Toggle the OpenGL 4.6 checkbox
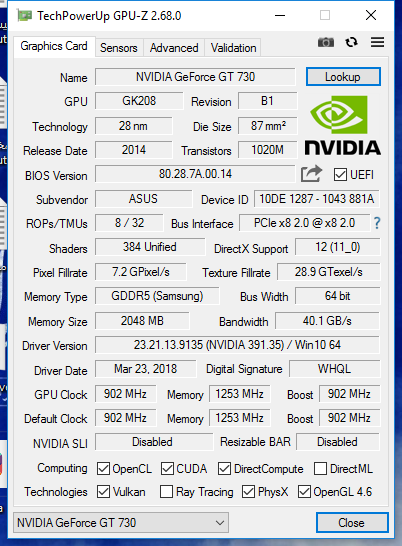 [304, 492]
